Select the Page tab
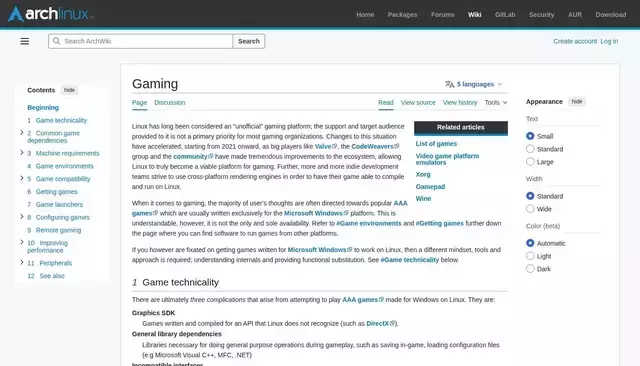Image resolution: width=640 pixels, height=366 pixels. [139, 102]
